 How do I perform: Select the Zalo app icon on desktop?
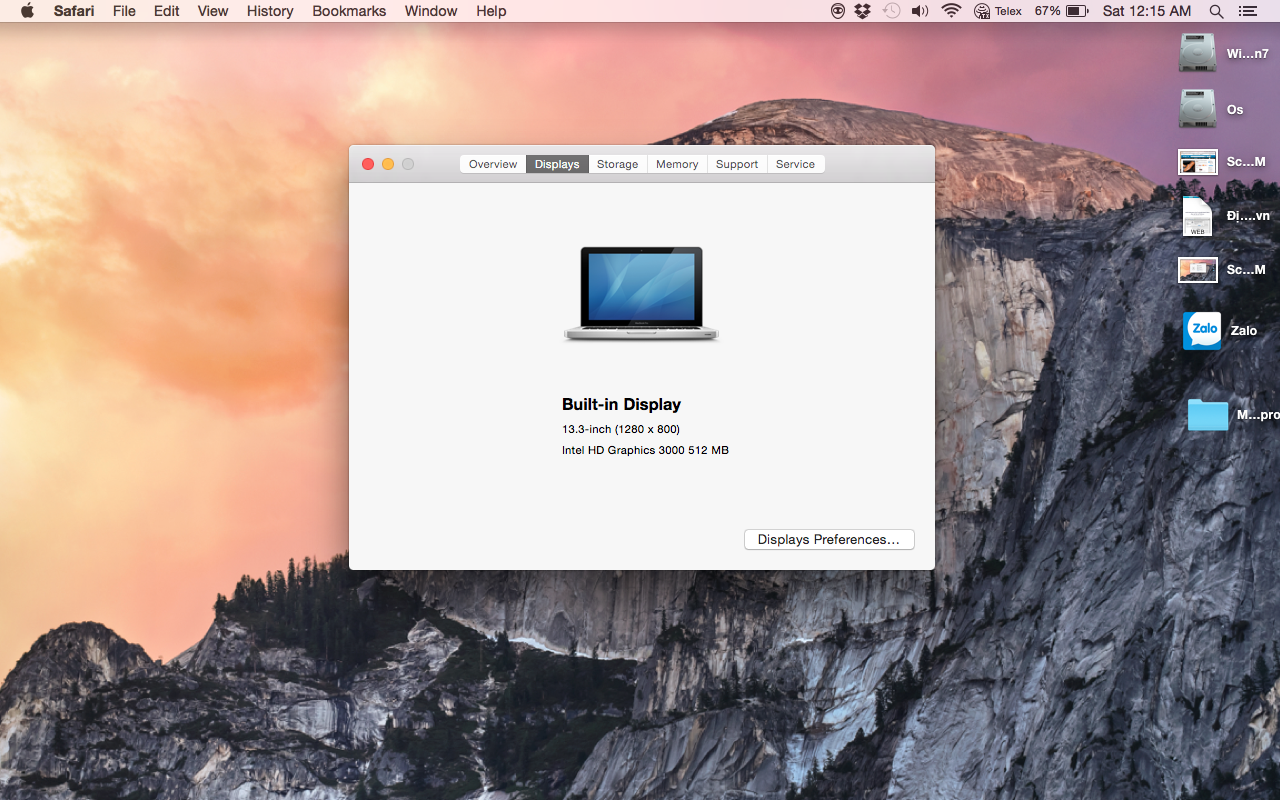coord(1202,330)
